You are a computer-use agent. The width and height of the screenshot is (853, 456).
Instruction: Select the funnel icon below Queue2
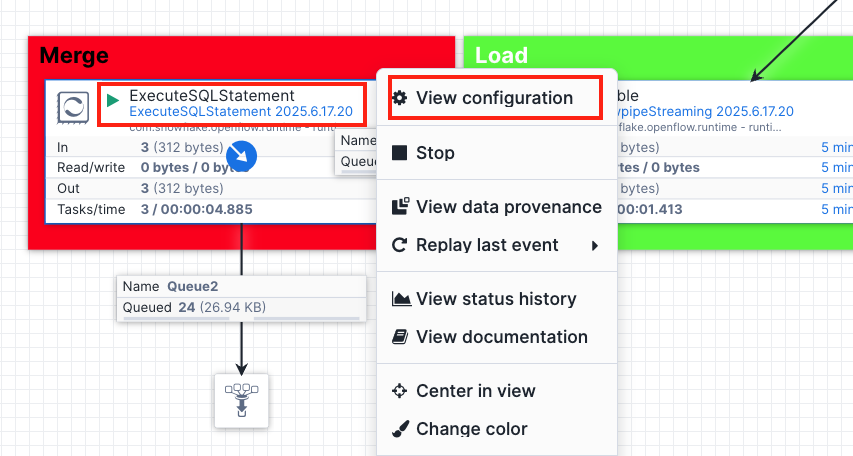pyautogui.click(x=242, y=400)
